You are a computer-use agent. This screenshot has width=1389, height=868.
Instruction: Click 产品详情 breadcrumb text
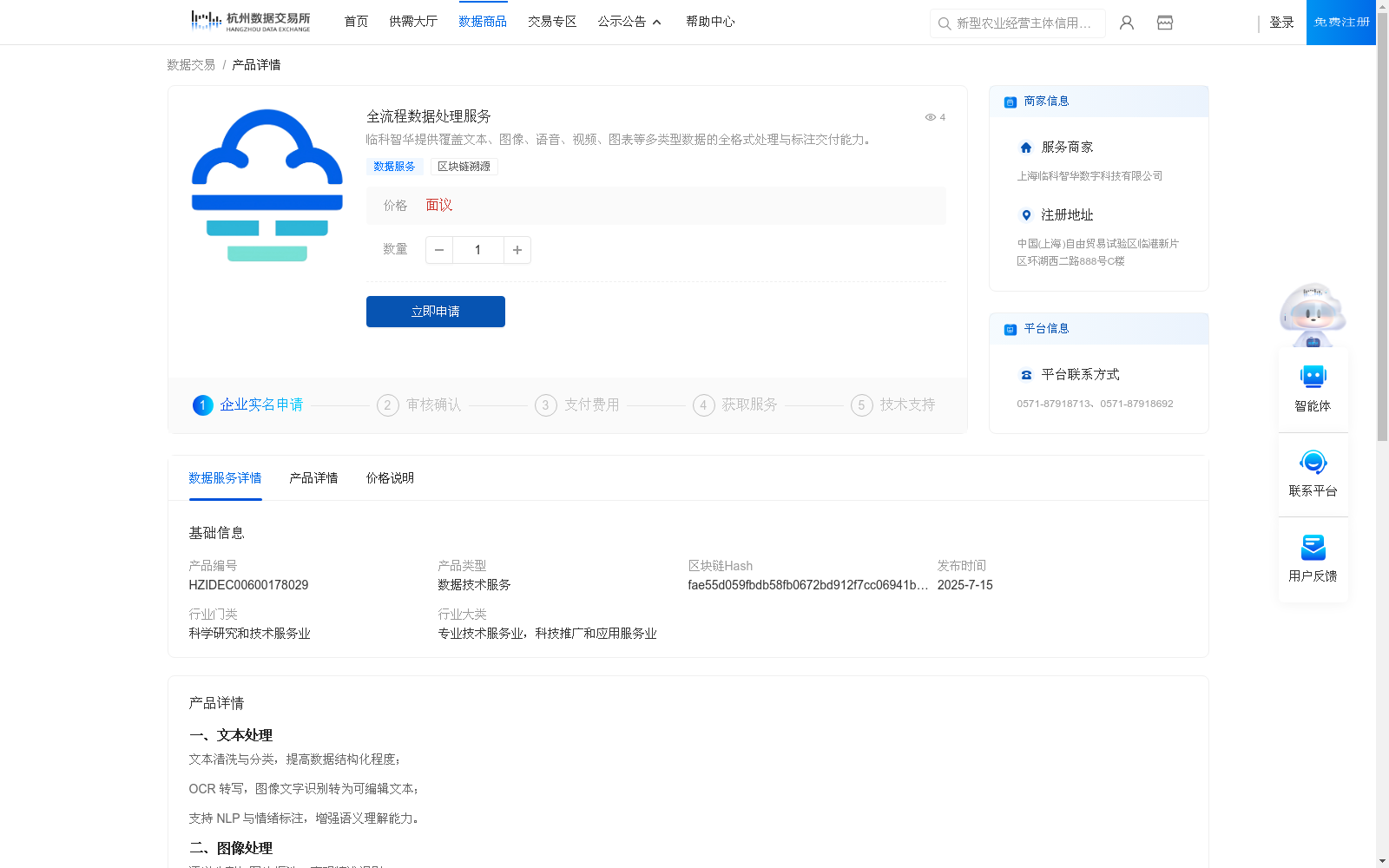[256, 65]
